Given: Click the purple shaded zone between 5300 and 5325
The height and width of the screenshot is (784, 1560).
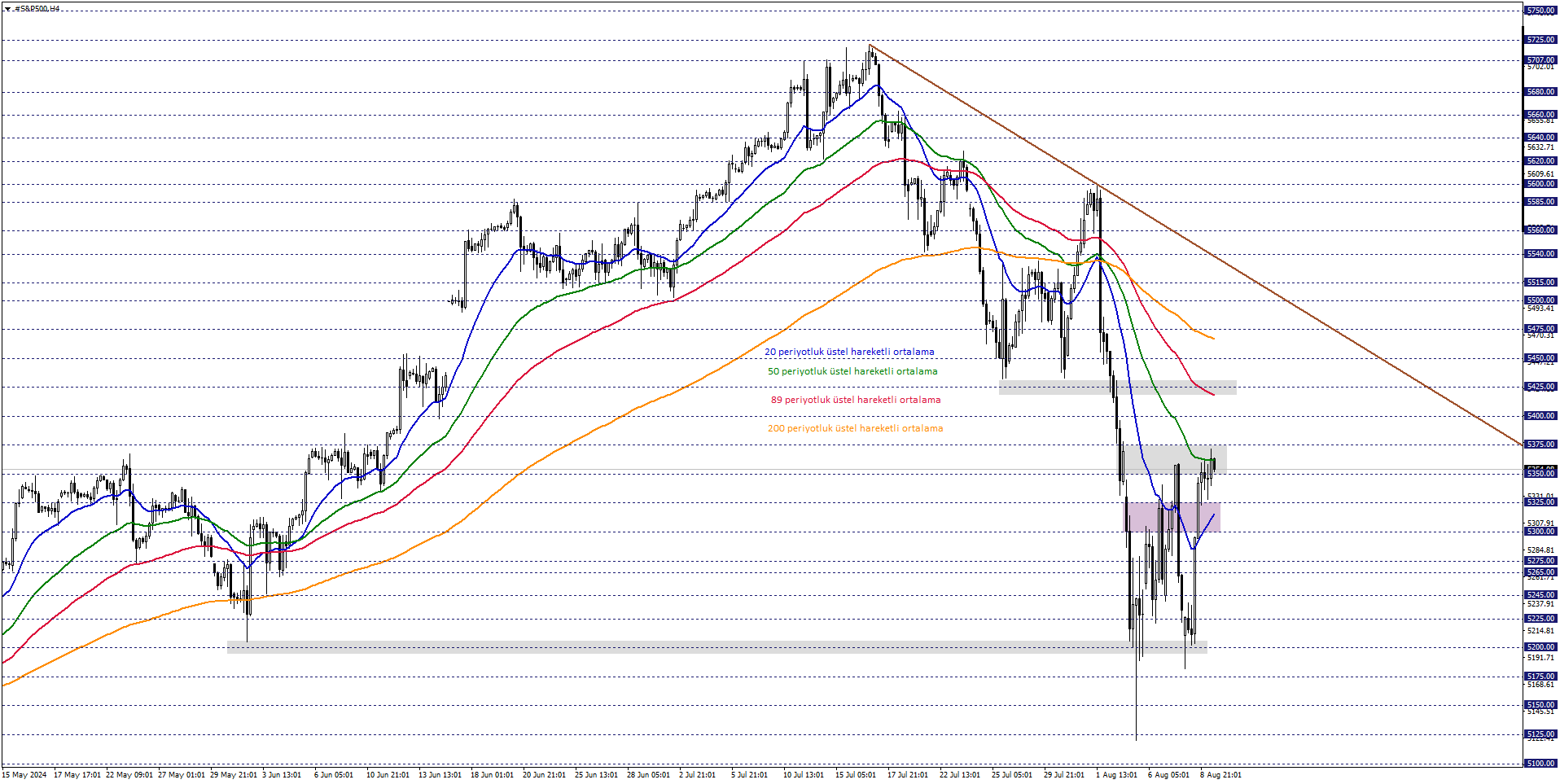Looking at the screenshot, I should [x=1173, y=517].
